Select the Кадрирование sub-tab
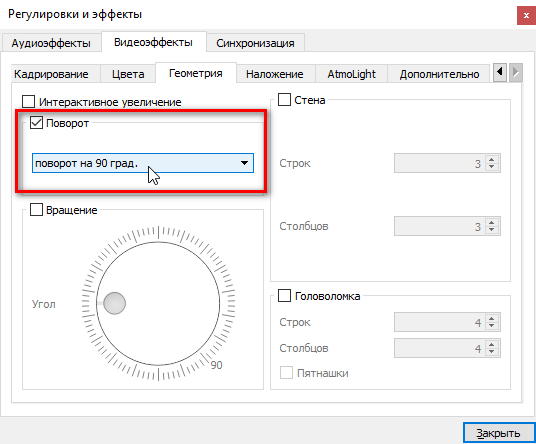Image resolution: width=536 pixels, height=444 pixels. (51, 74)
